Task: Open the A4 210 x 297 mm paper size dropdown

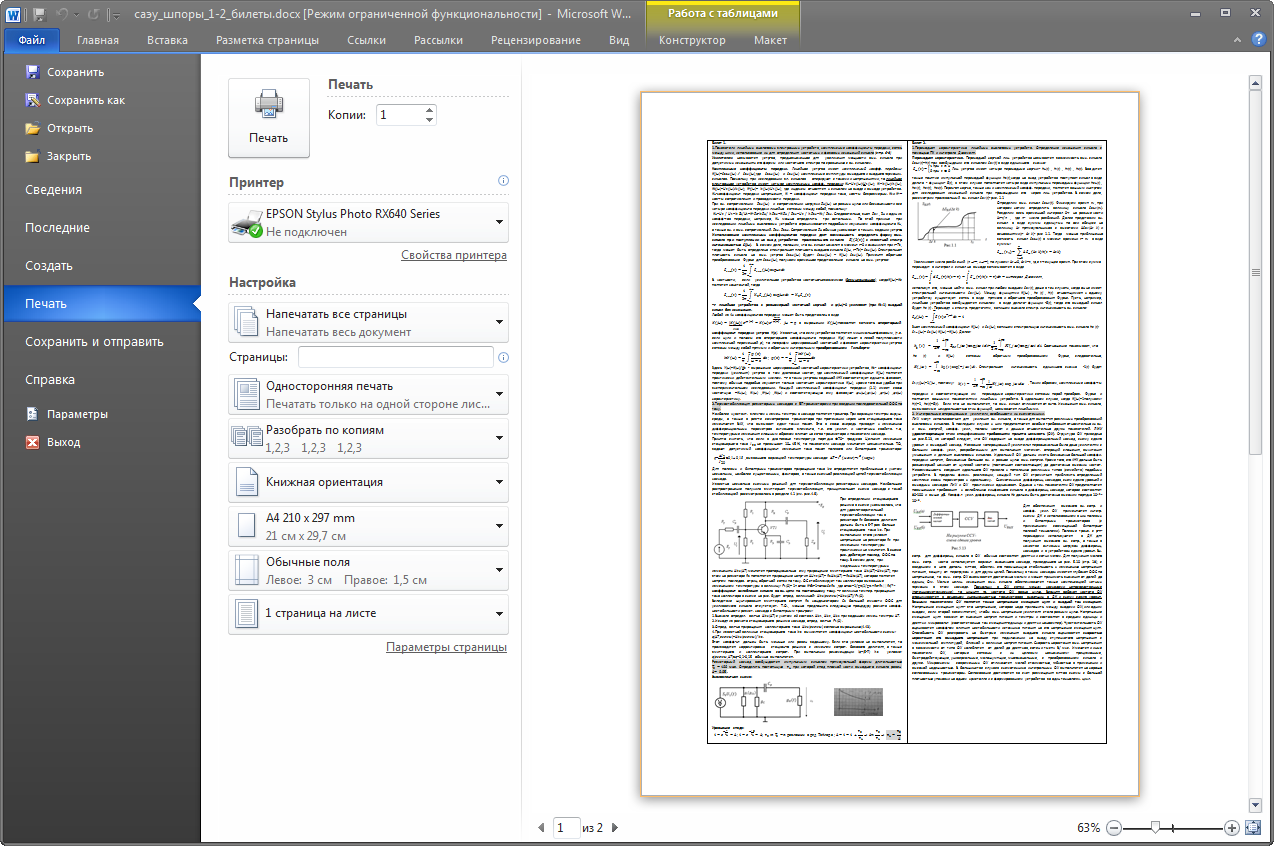Action: pyautogui.click(x=368, y=526)
